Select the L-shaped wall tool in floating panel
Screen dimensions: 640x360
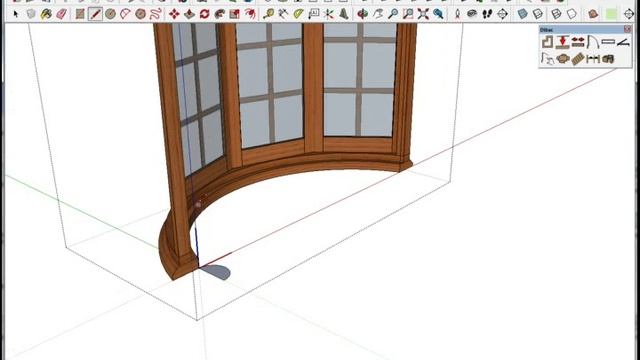[547, 42]
